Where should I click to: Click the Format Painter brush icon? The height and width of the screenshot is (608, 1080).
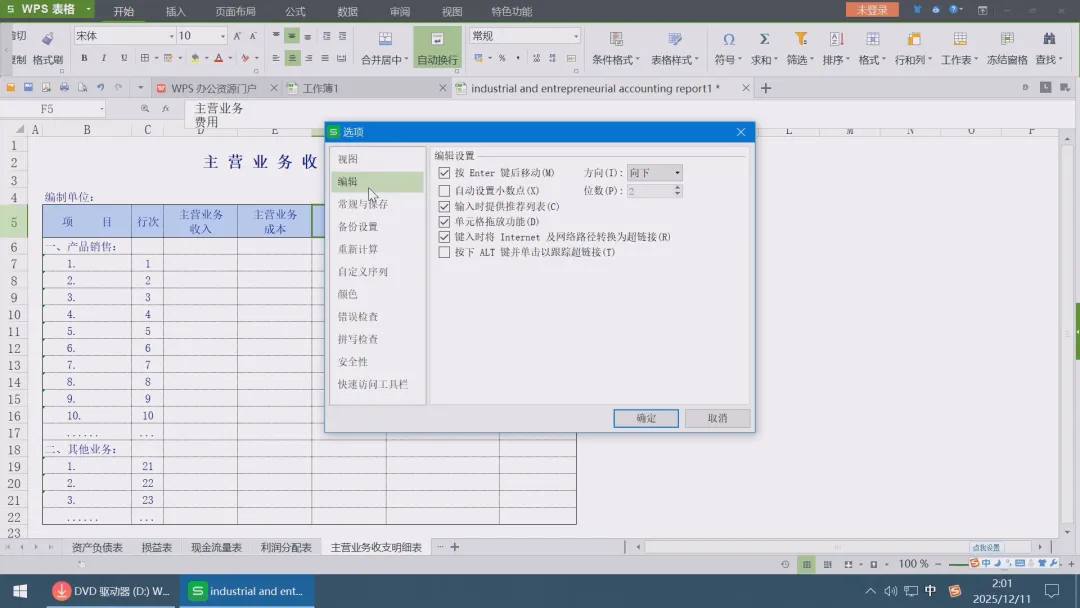click(x=48, y=39)
